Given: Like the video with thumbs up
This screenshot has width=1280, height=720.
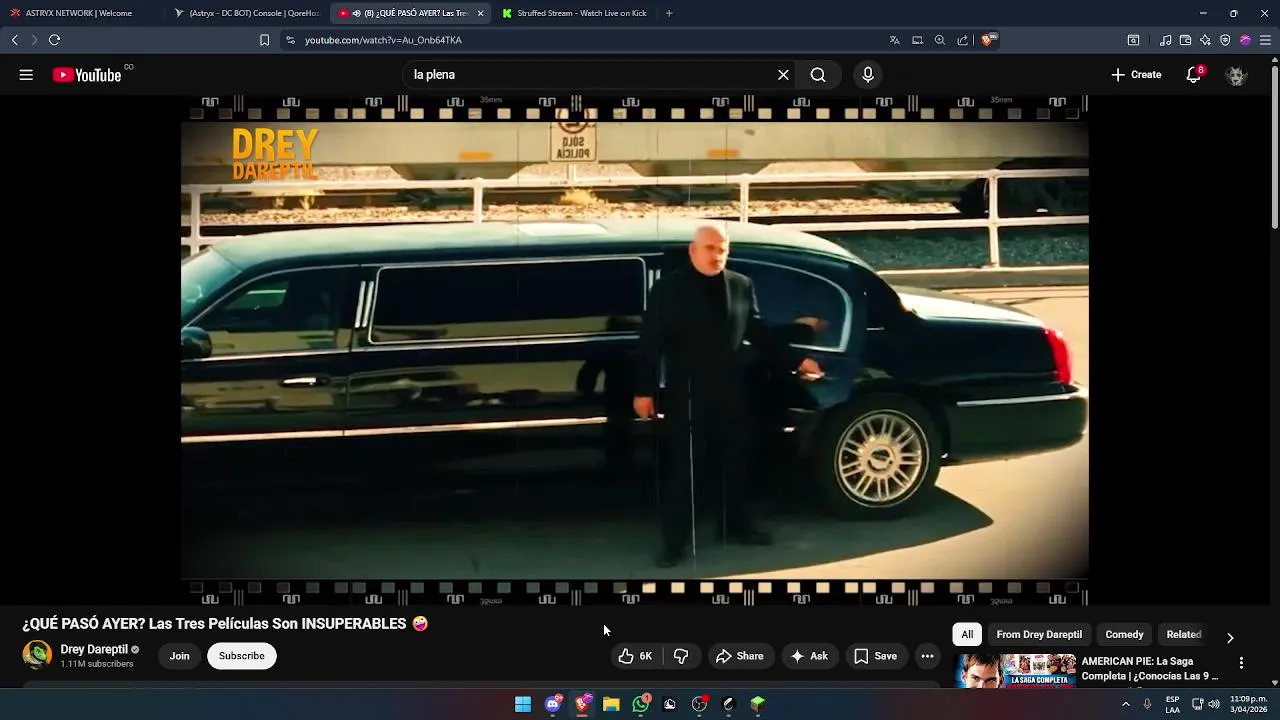Looking at the screenshot, I should click(x=636, y=656).
